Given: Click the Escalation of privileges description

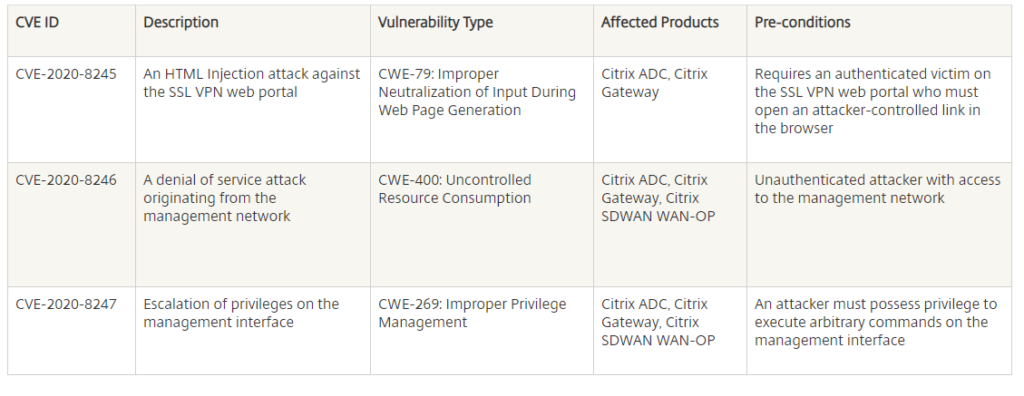Looking at the screenshot, I should coord(241,314).
